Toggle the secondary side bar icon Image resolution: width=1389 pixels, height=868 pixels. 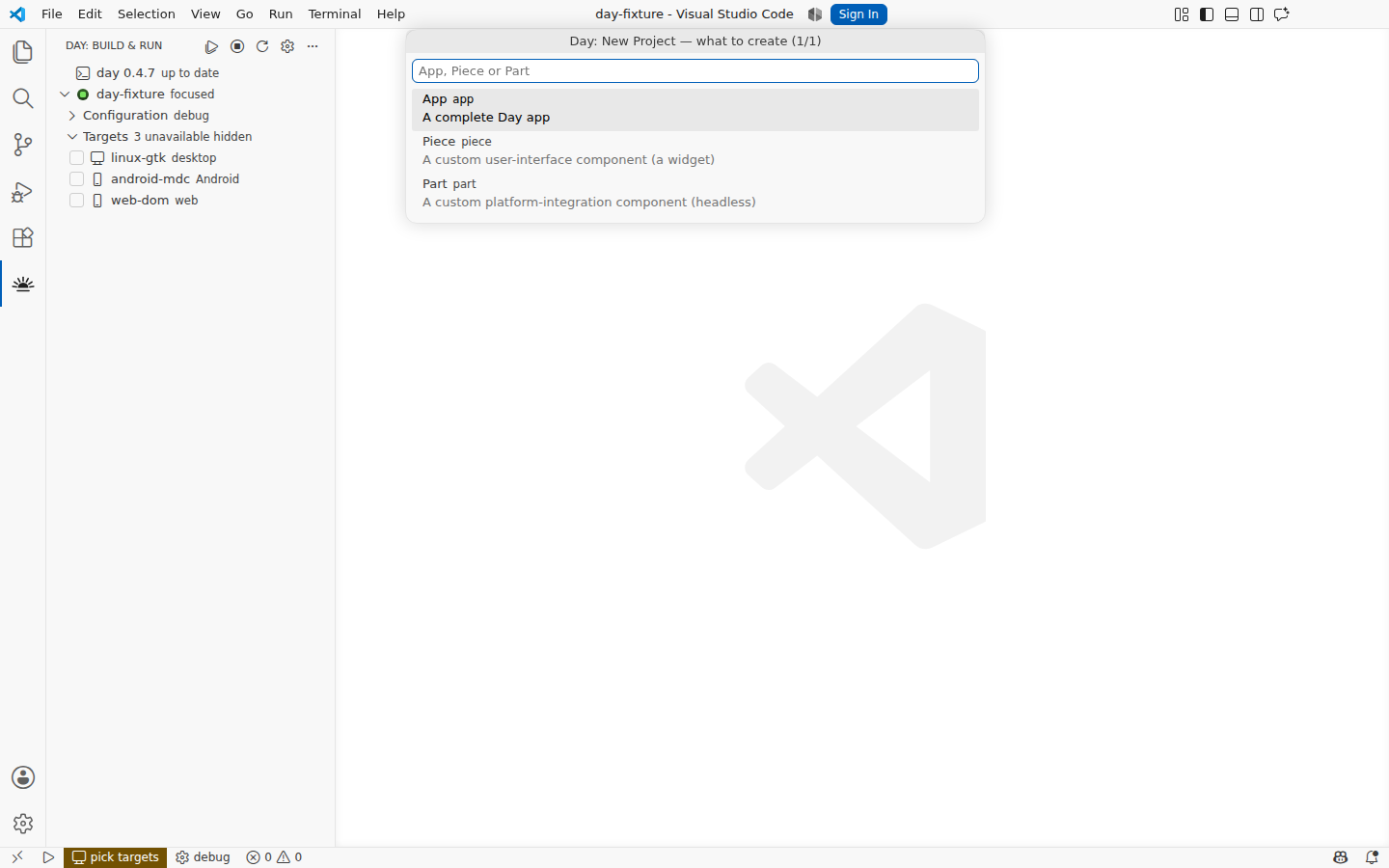[1257, 14]
